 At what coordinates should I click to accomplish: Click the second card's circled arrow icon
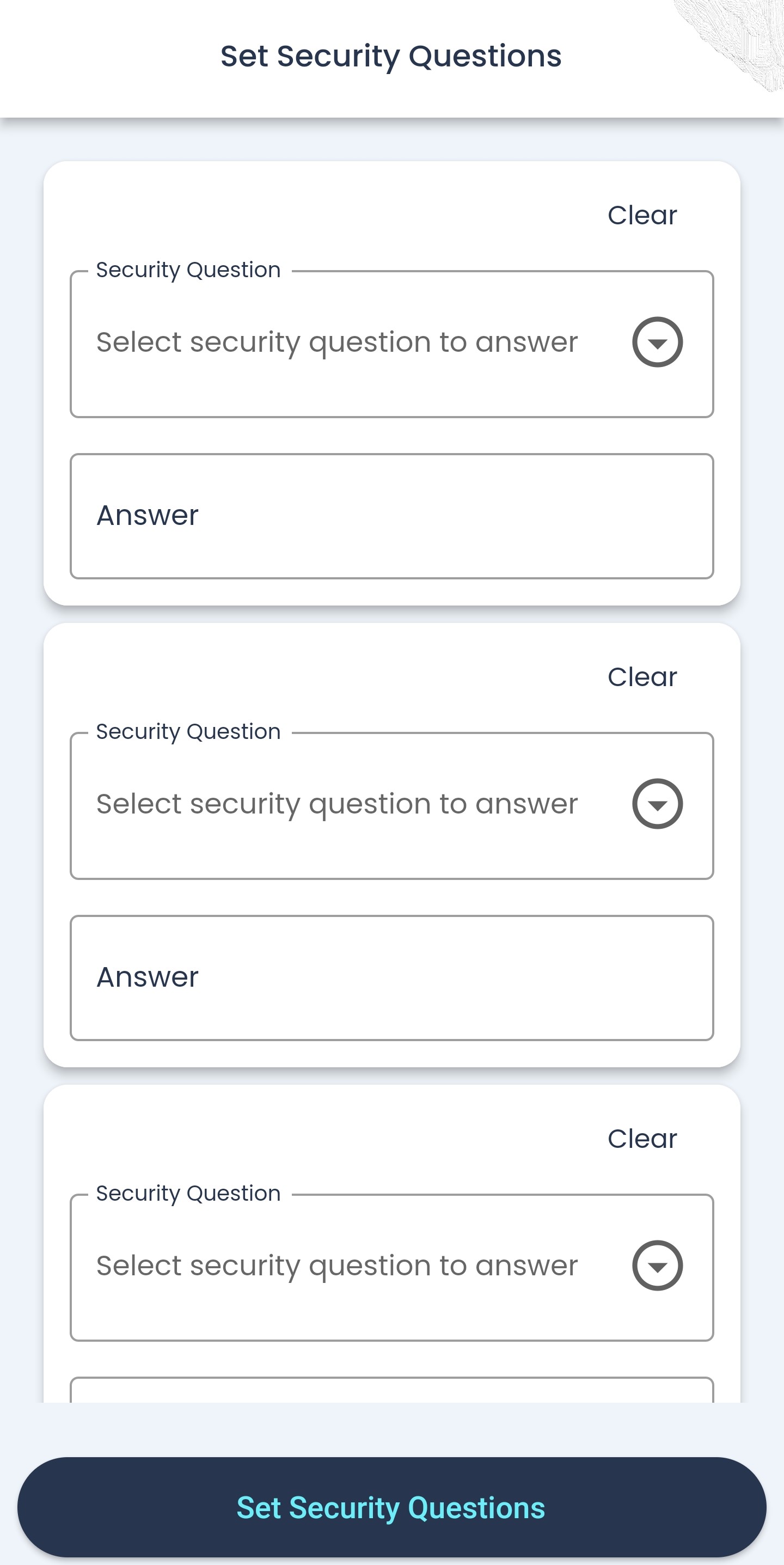[x=657, y=804]
